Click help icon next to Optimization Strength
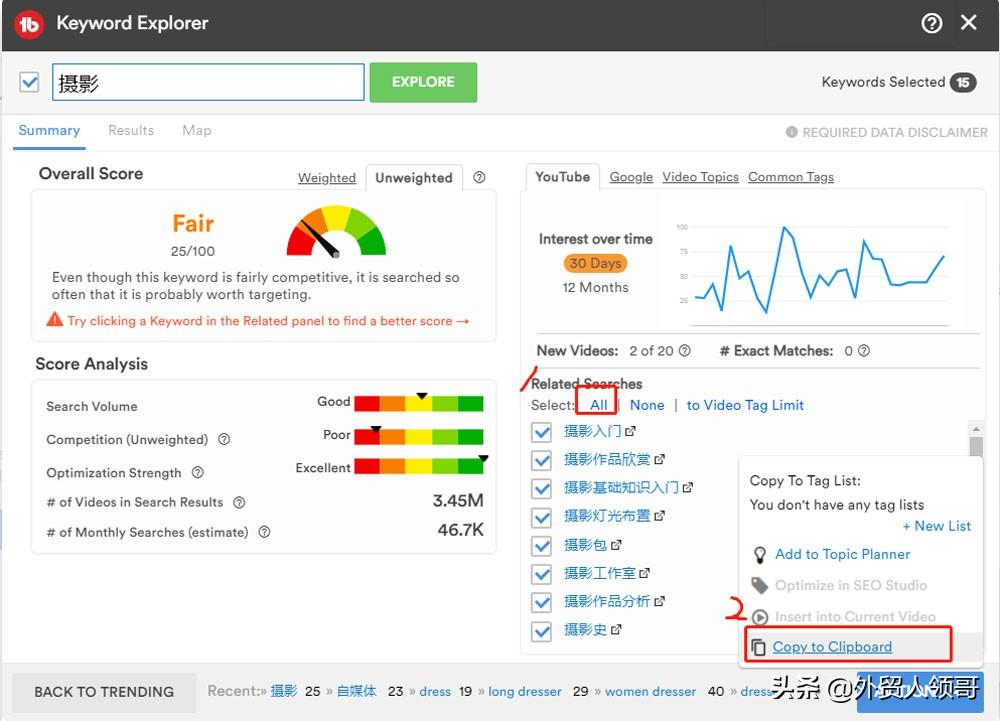Image resolution: width=1000 pixels, height=721 pixels. 198,472
